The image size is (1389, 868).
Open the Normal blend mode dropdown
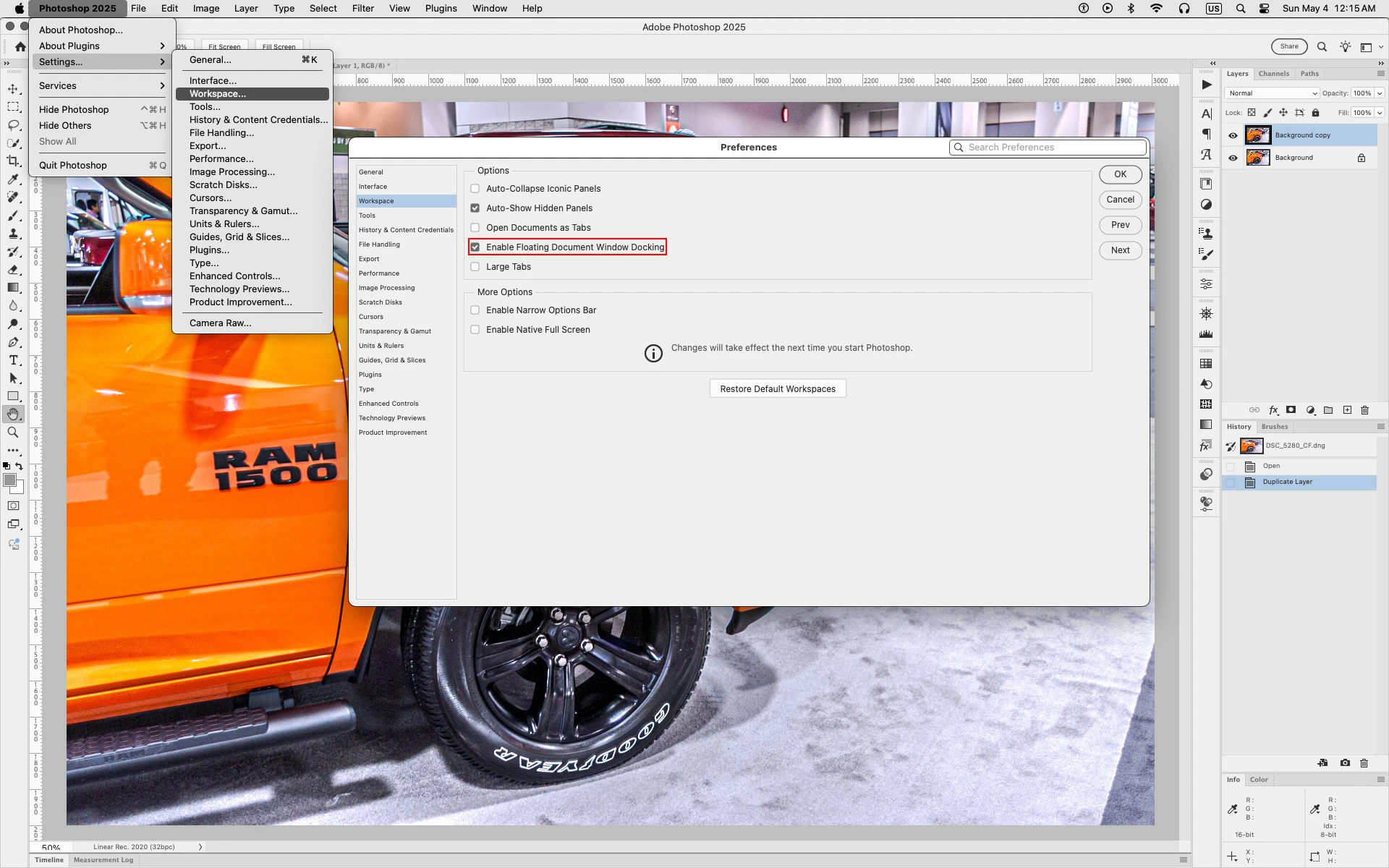1272,93
